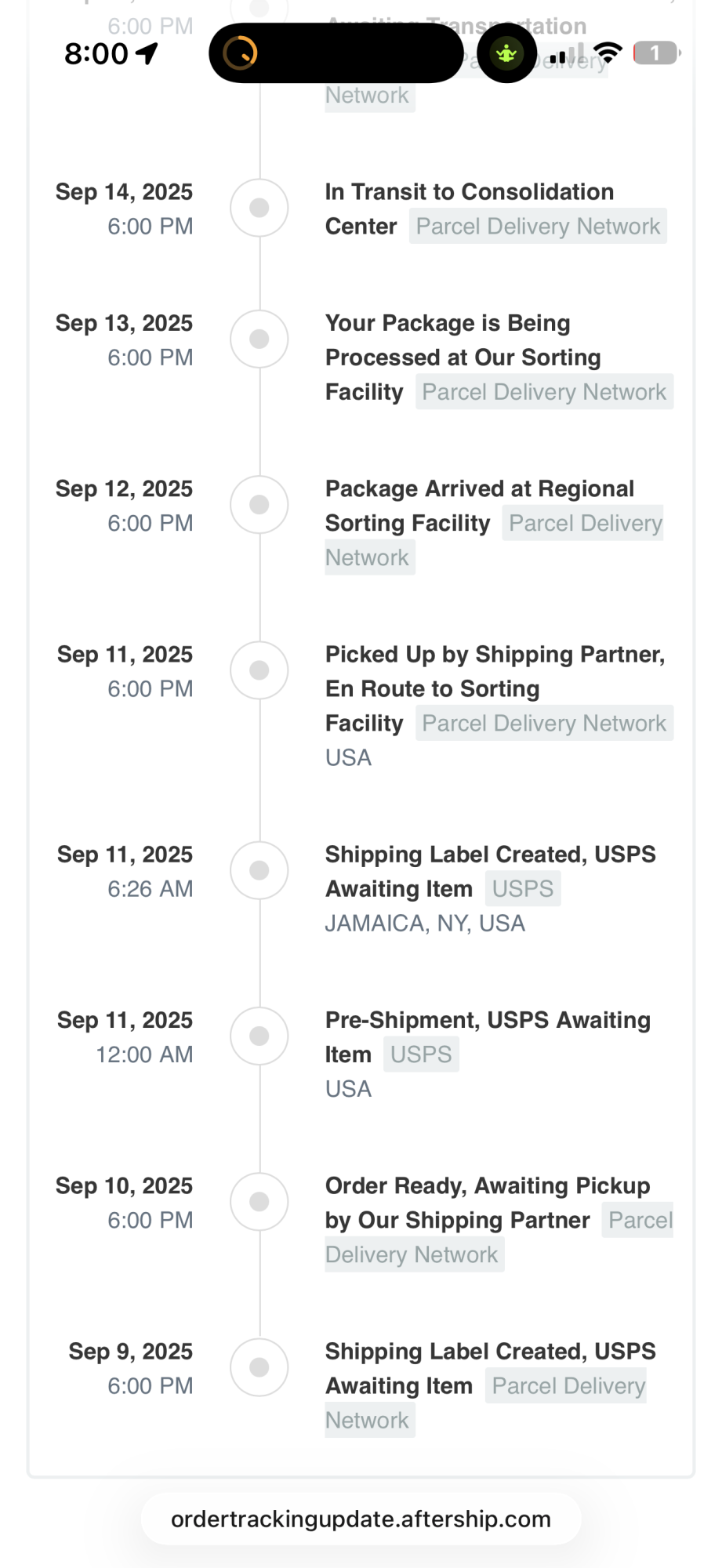Tap the 6:26 AM timeline marker dot

pyautogui.click(x=259, y=870)
